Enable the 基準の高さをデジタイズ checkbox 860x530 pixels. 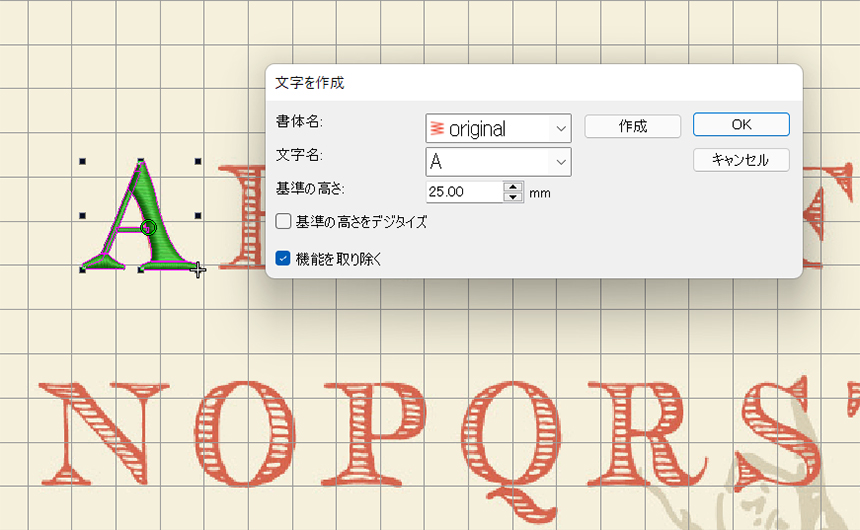point(283,222)
